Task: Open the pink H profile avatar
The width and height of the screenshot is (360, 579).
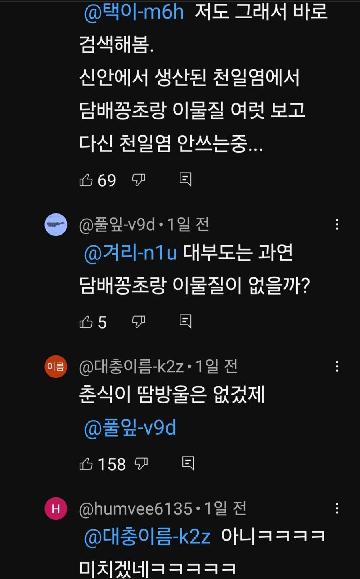Action: 56,509
